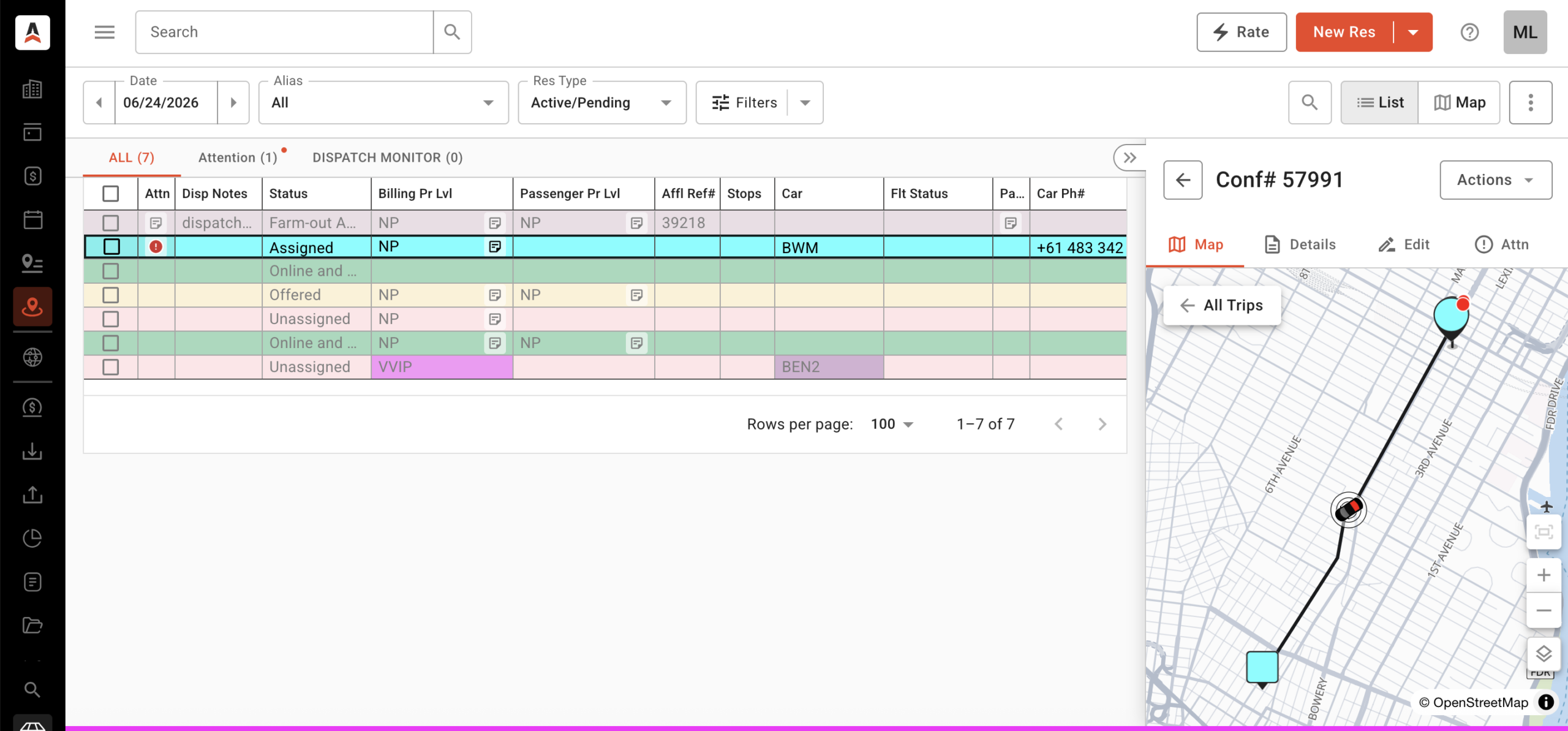Click the Rate button
1568x731 pixels.
(x=1242, y=32)
